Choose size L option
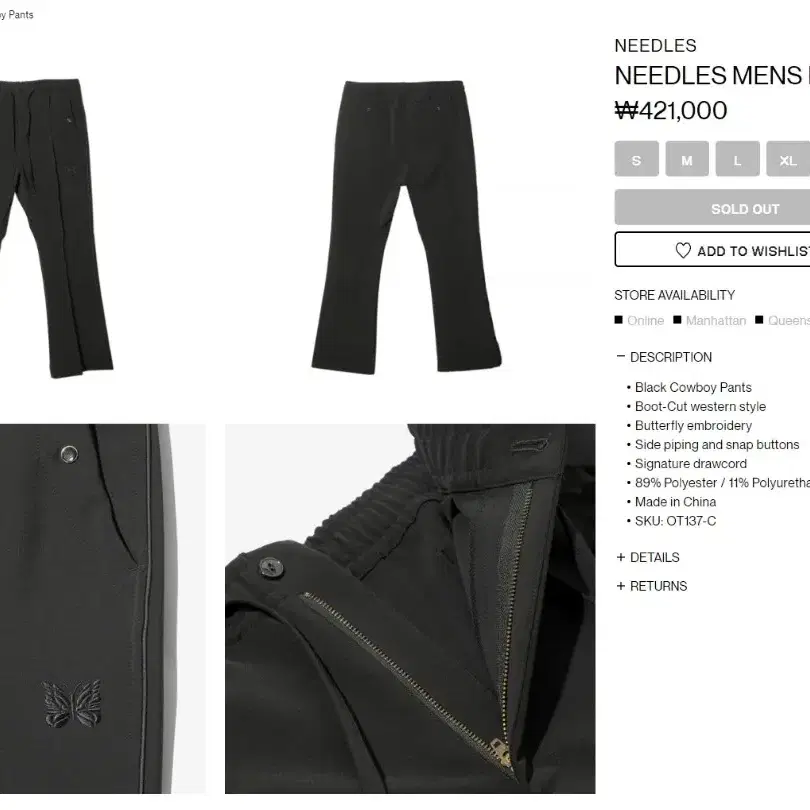 [x=737, y=159]
